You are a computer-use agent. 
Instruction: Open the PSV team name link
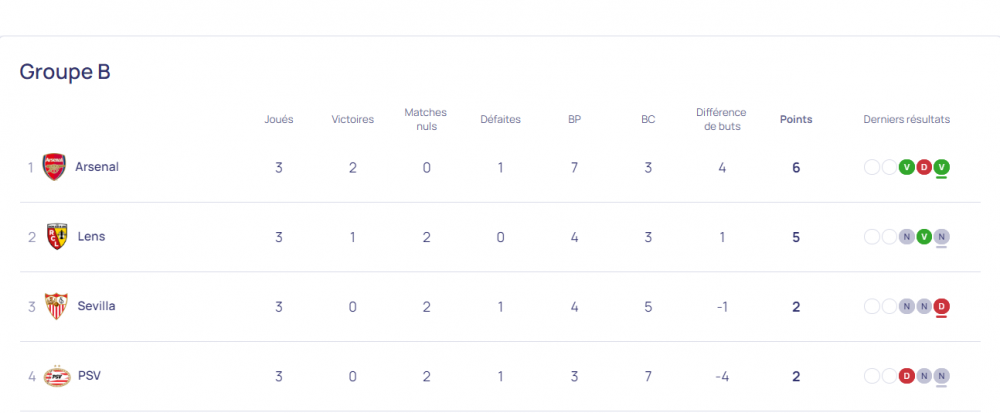click(x=89, y=375)
